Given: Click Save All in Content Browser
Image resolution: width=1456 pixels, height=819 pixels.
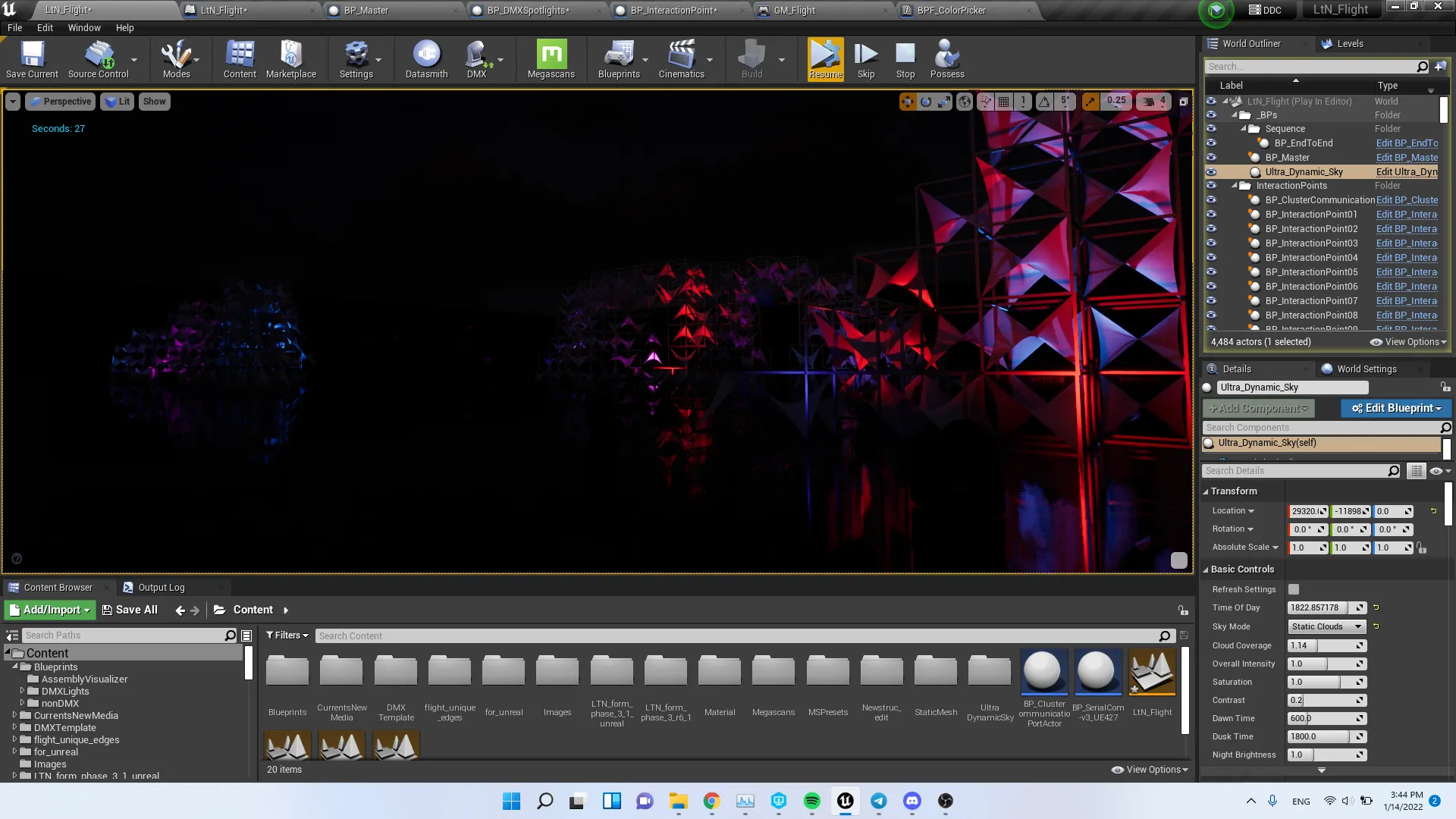Looking at the screenshot, I should pos(130,610).
